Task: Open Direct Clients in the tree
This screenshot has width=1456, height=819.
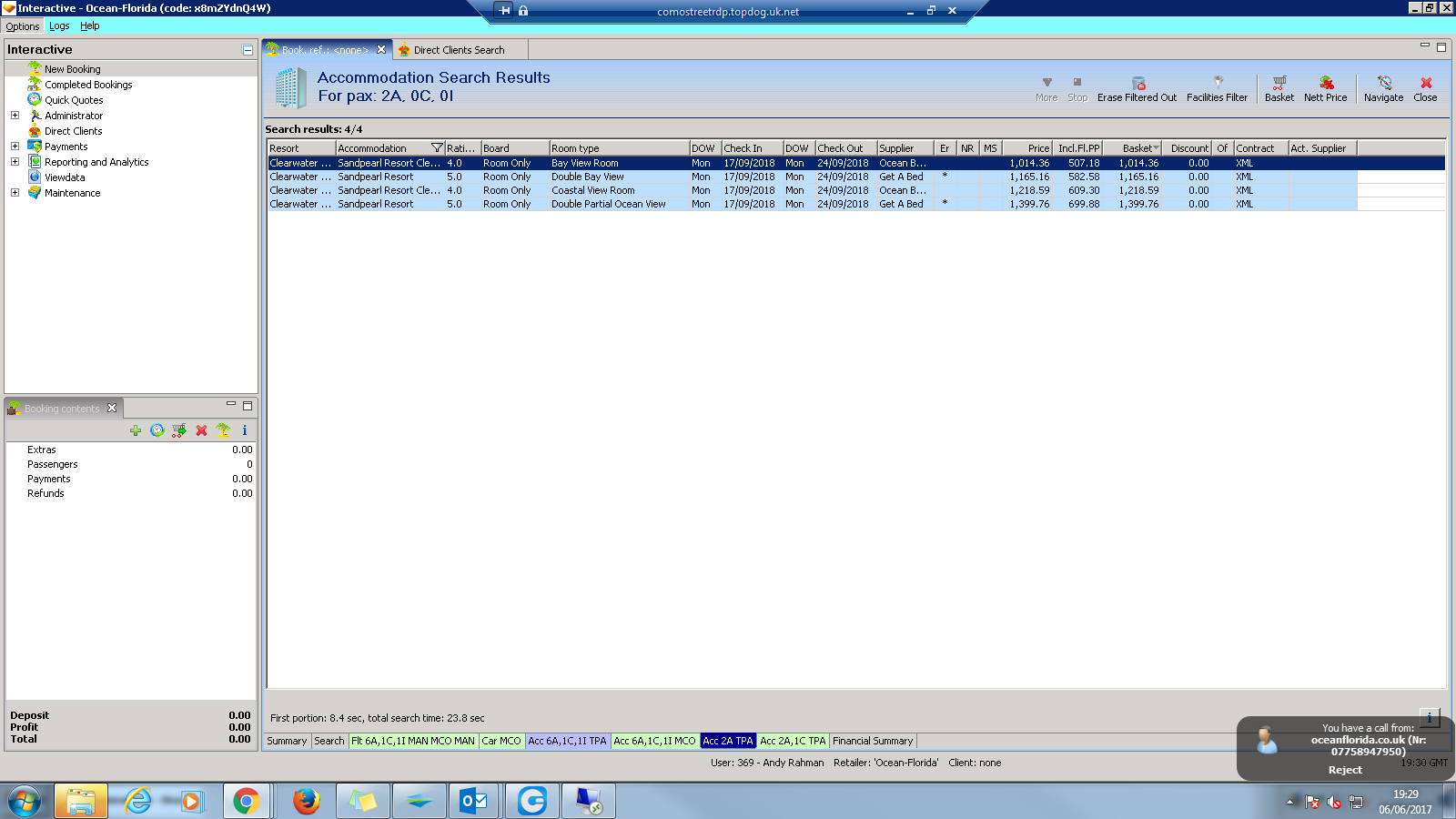Action: tap(74, 131)
